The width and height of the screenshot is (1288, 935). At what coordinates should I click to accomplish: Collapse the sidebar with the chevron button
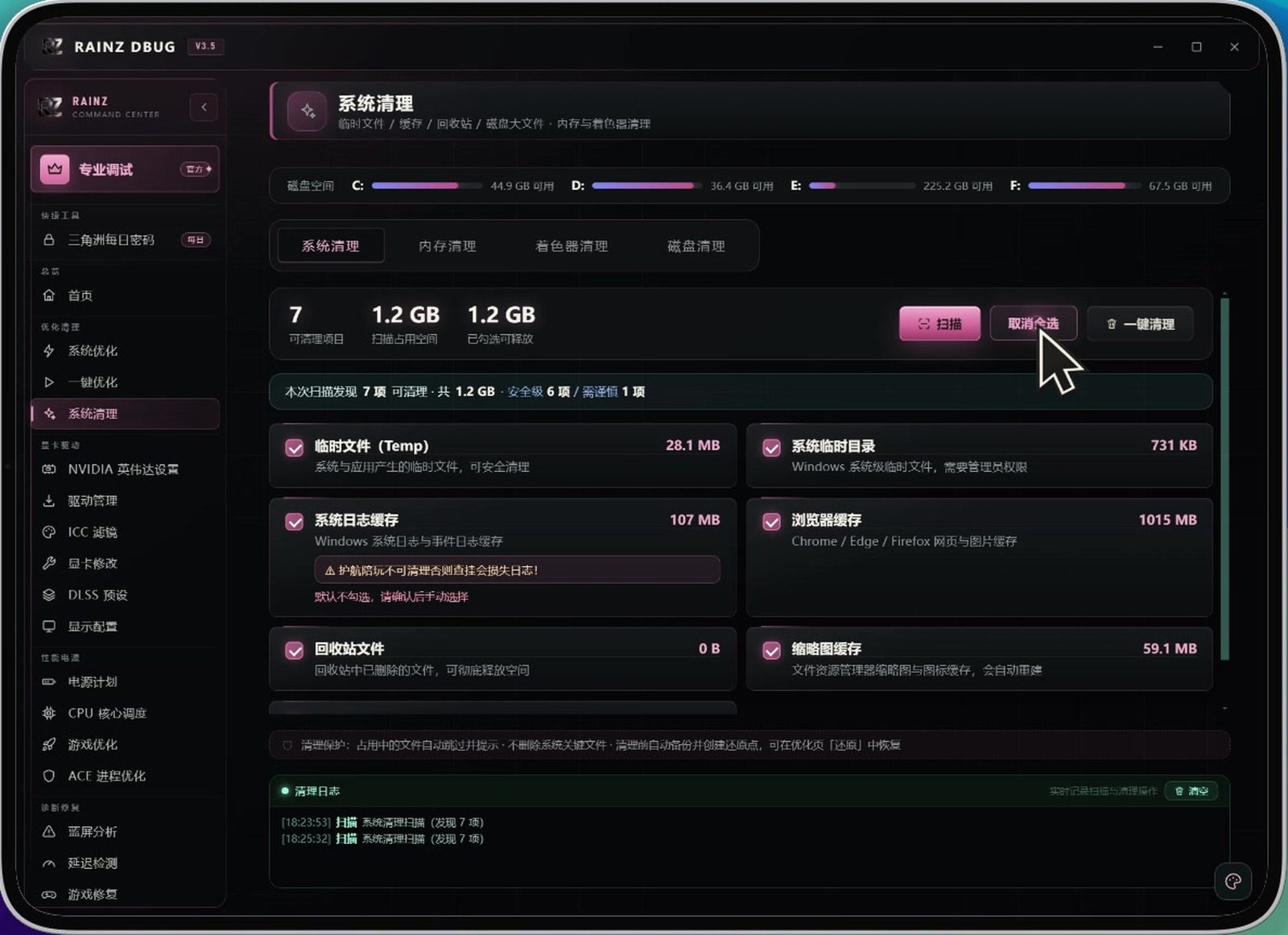click(x=204, y=107)
